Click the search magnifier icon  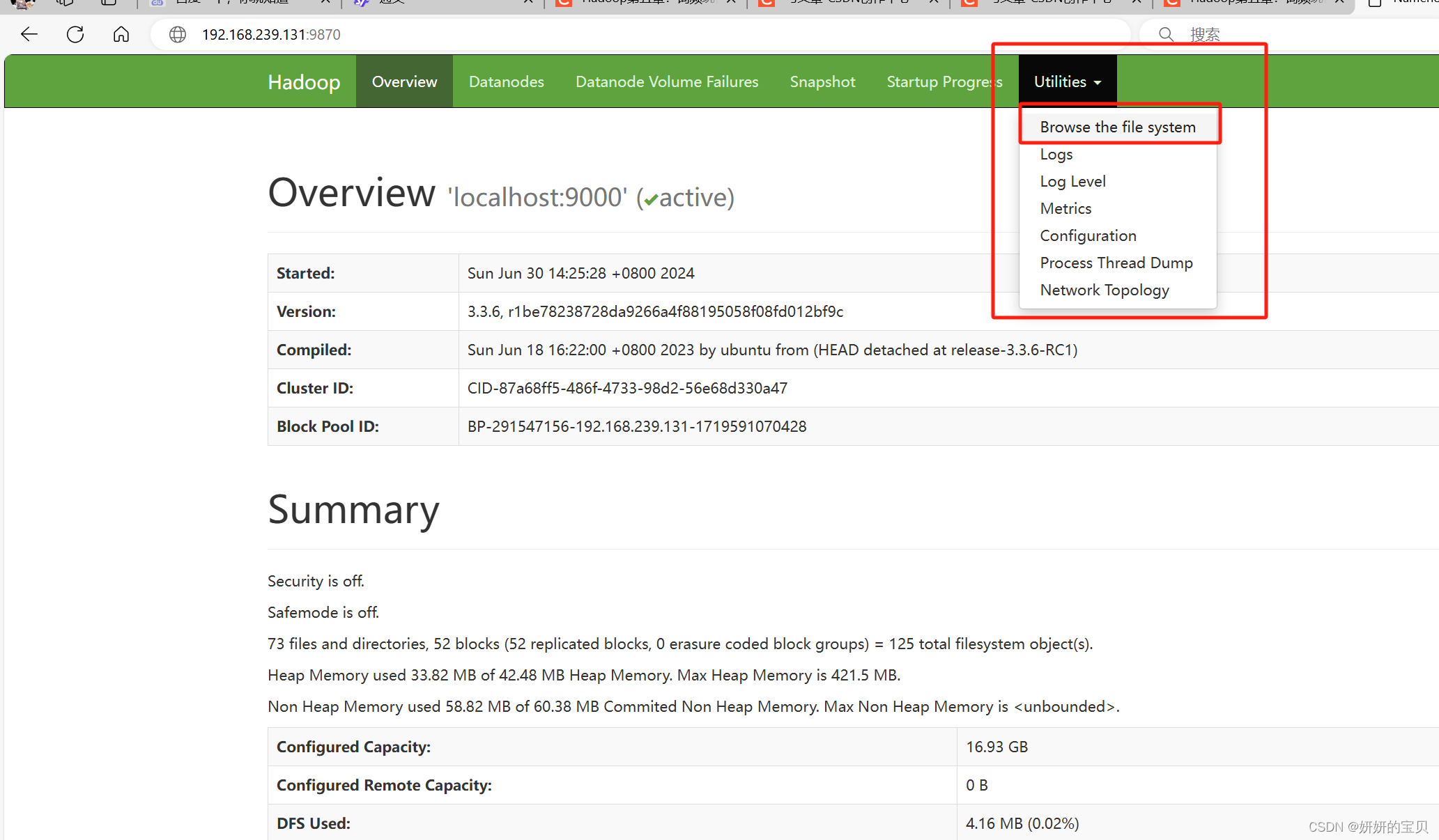(x=1166, y=34)
